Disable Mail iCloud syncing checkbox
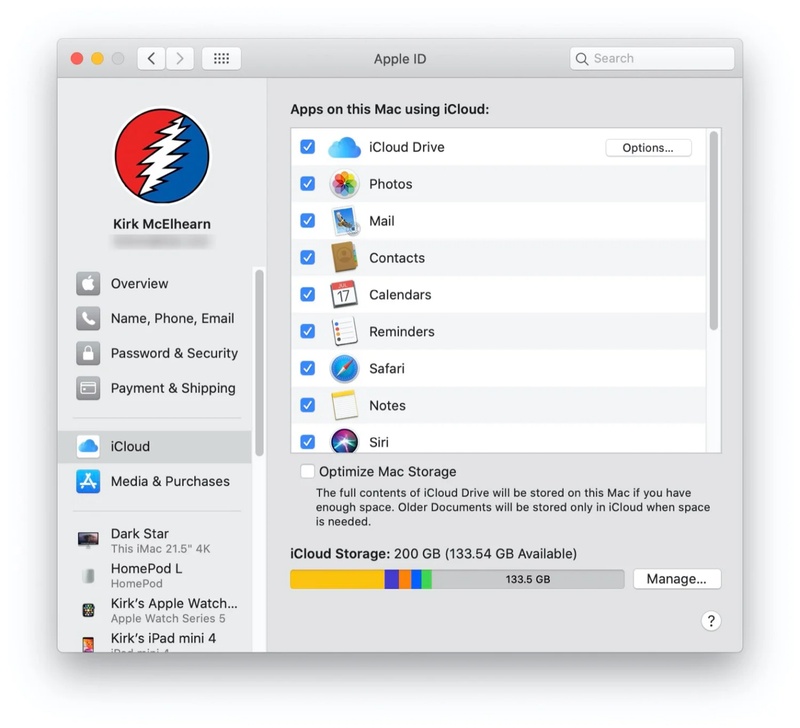The width and height of the screenshot is (800, 728). (308, 221)
